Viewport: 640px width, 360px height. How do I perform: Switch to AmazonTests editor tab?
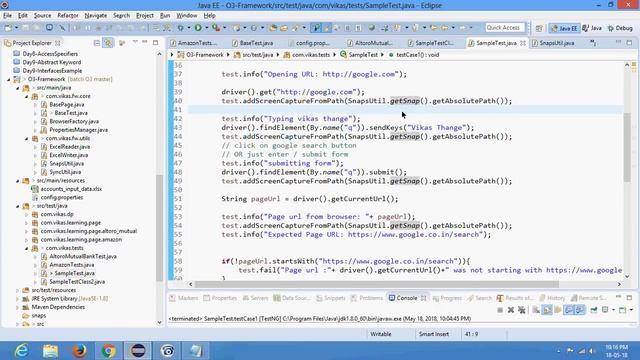(193, 43)
